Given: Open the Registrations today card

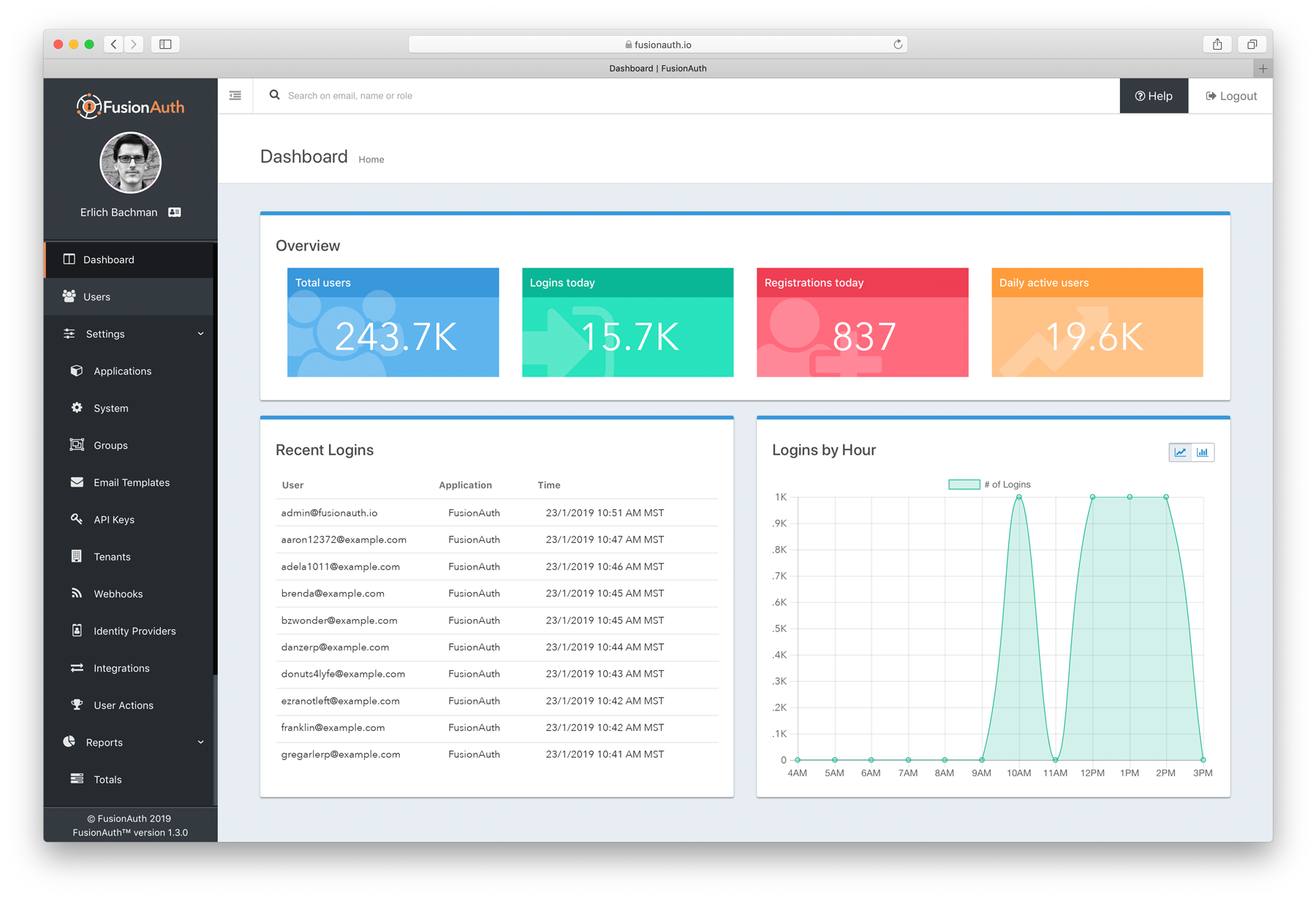Looking at the screenshot, I should (863, 322).
